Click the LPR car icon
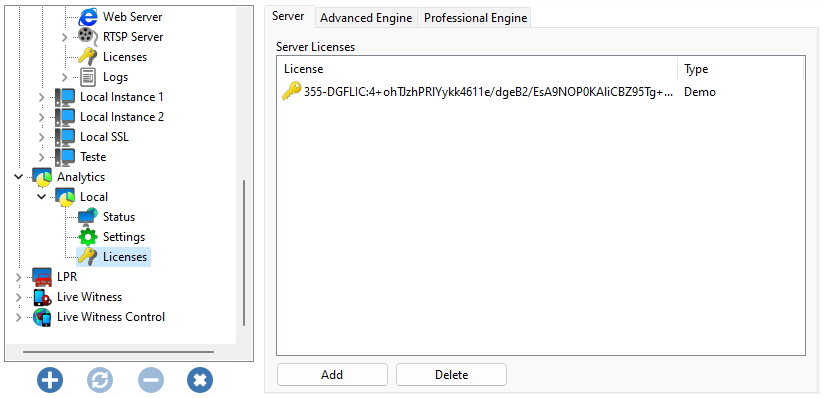This screenshot has width=825, height=398. pos(42,277)
